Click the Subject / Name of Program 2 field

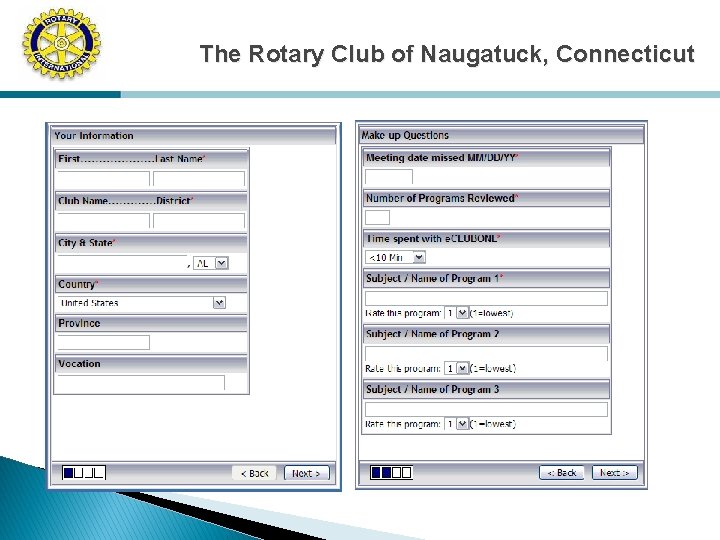486,354
